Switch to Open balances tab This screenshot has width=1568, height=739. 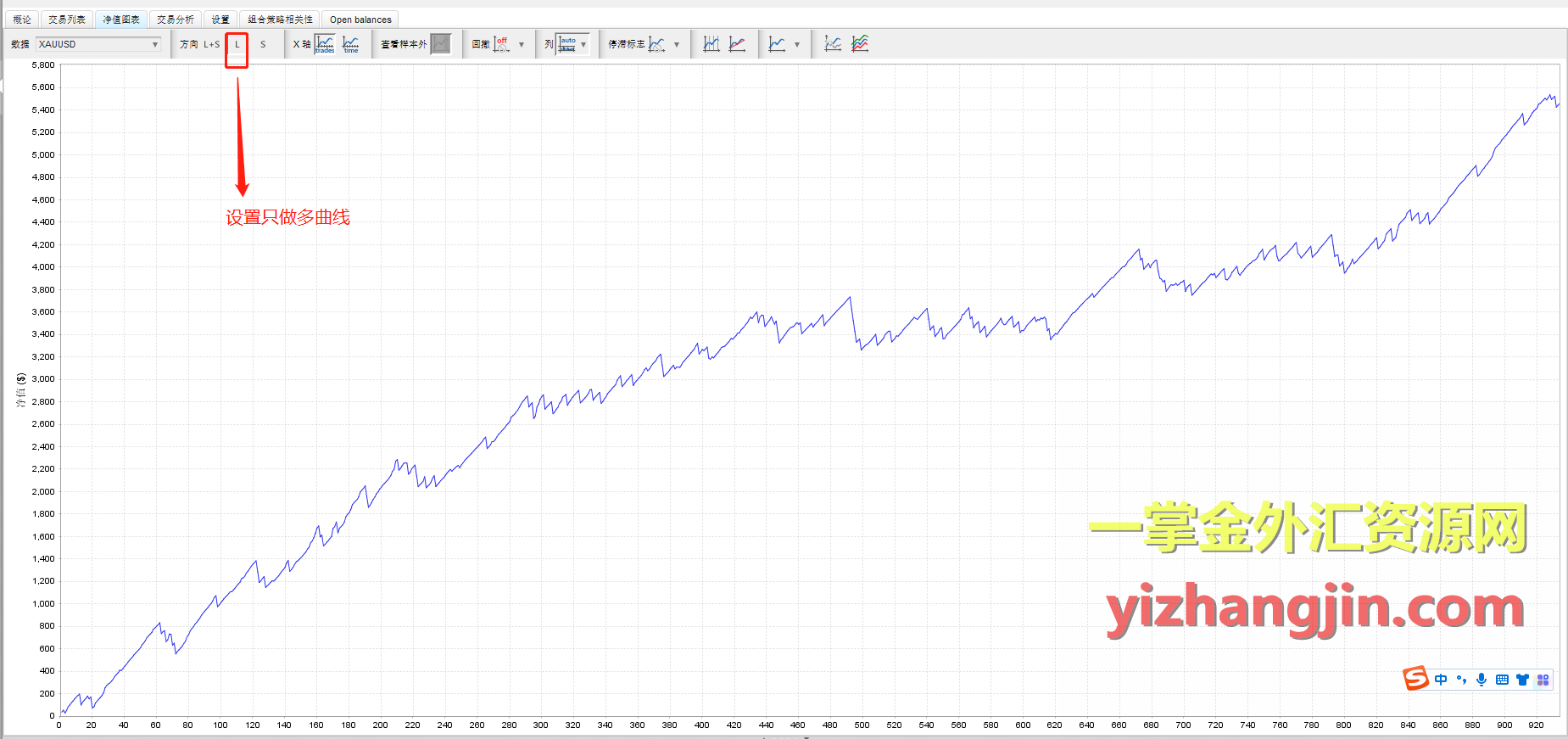(360, 19)
